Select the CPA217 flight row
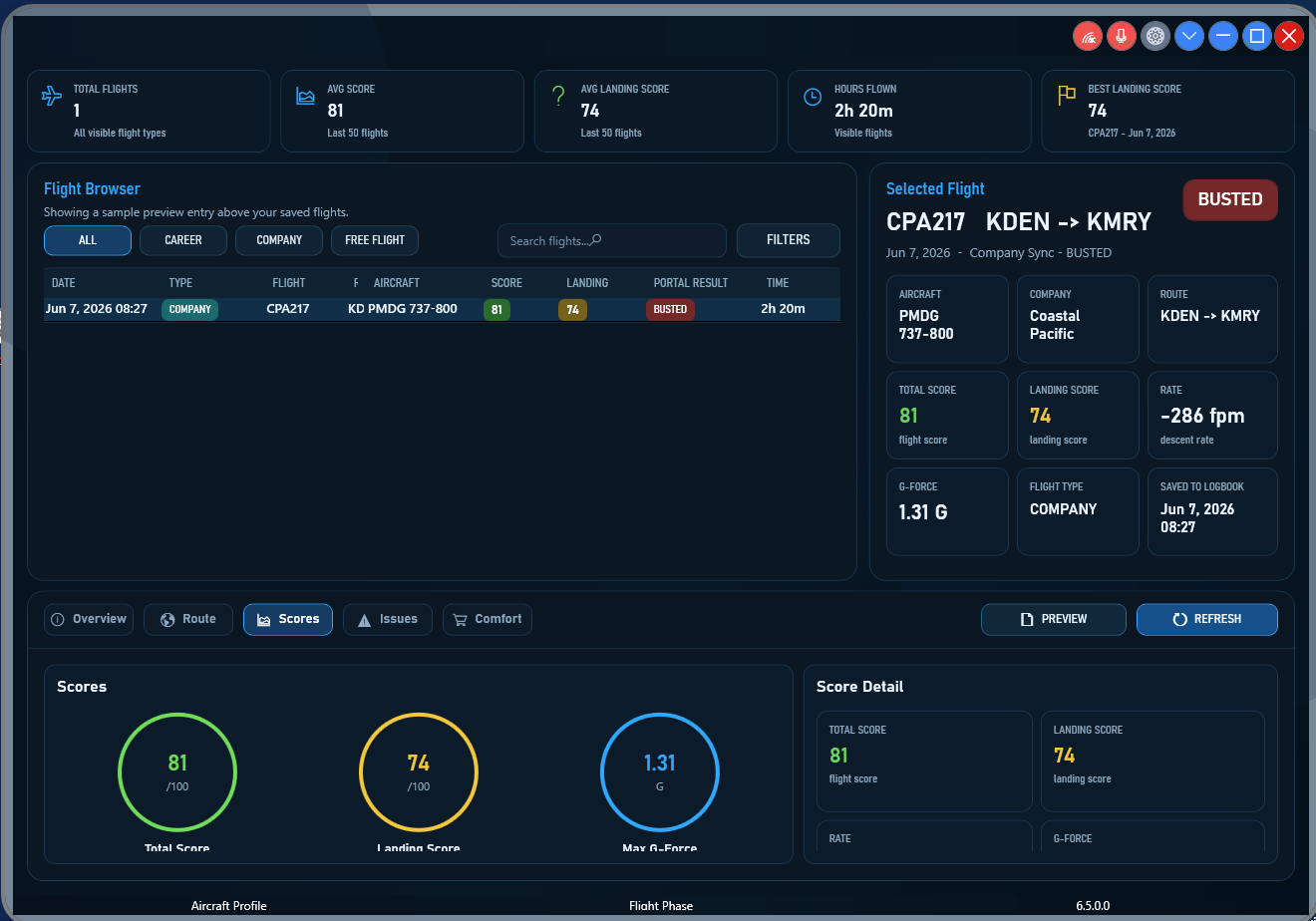 click(442, 309)
